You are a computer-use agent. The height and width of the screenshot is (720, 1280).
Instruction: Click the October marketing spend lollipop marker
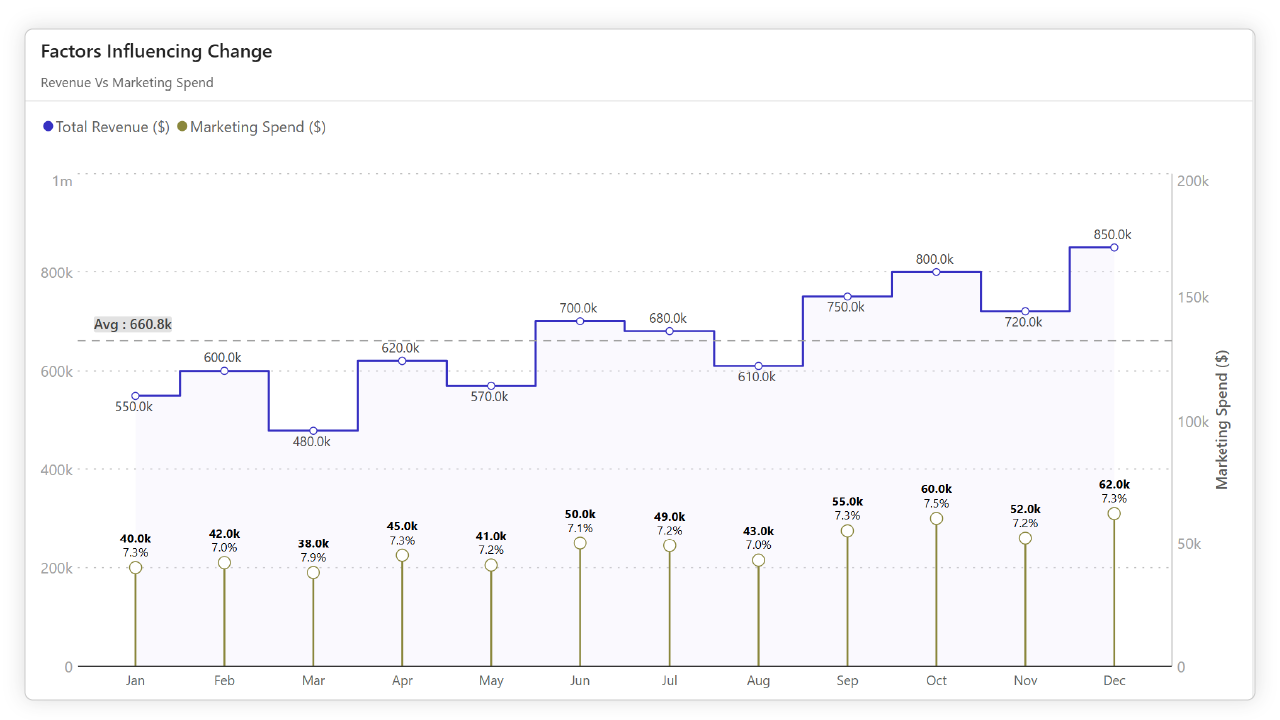[x=935, y=519]
